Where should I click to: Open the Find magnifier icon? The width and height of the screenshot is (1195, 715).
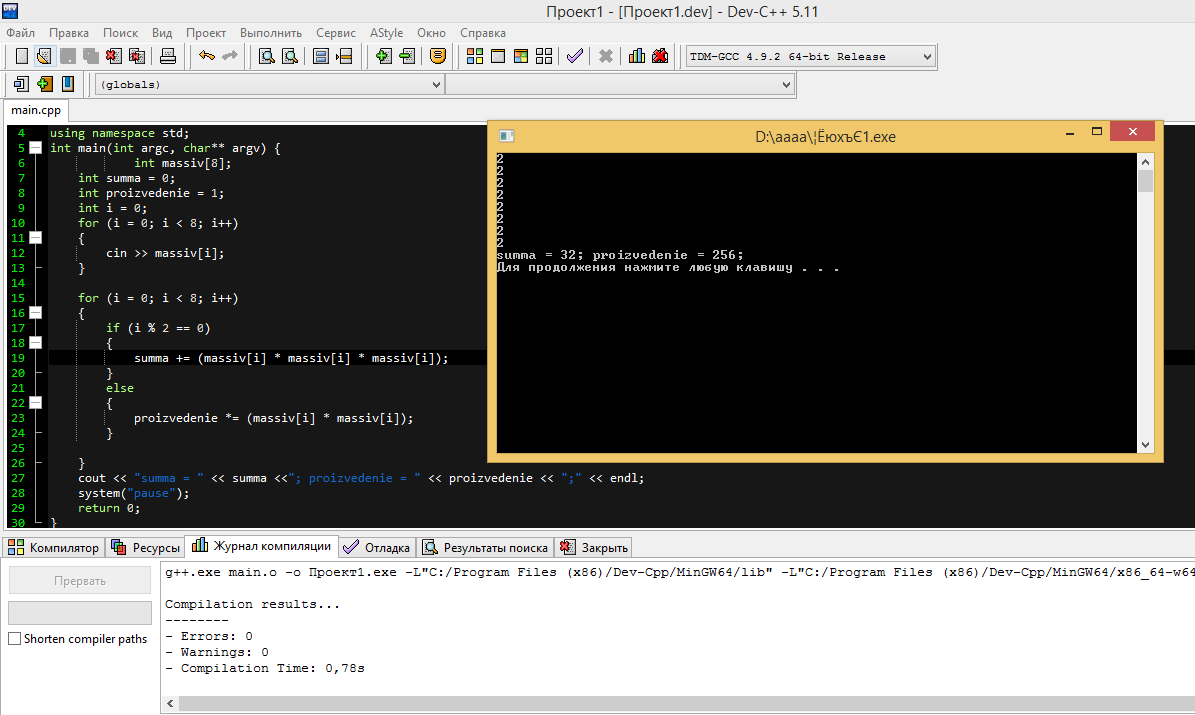click(x=267, y=56)
